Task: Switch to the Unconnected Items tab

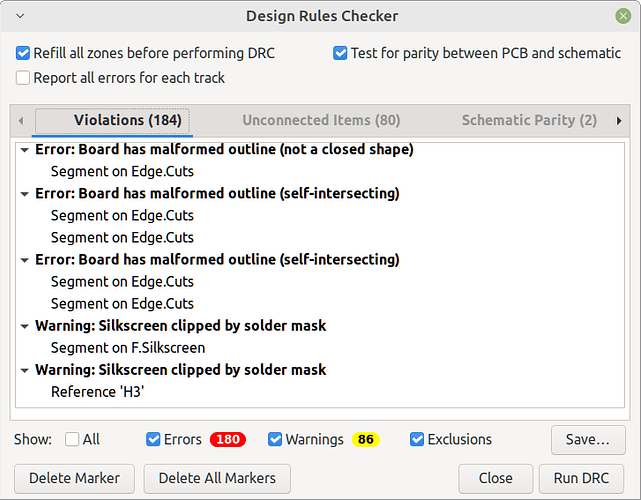Action: coord(321,121)
